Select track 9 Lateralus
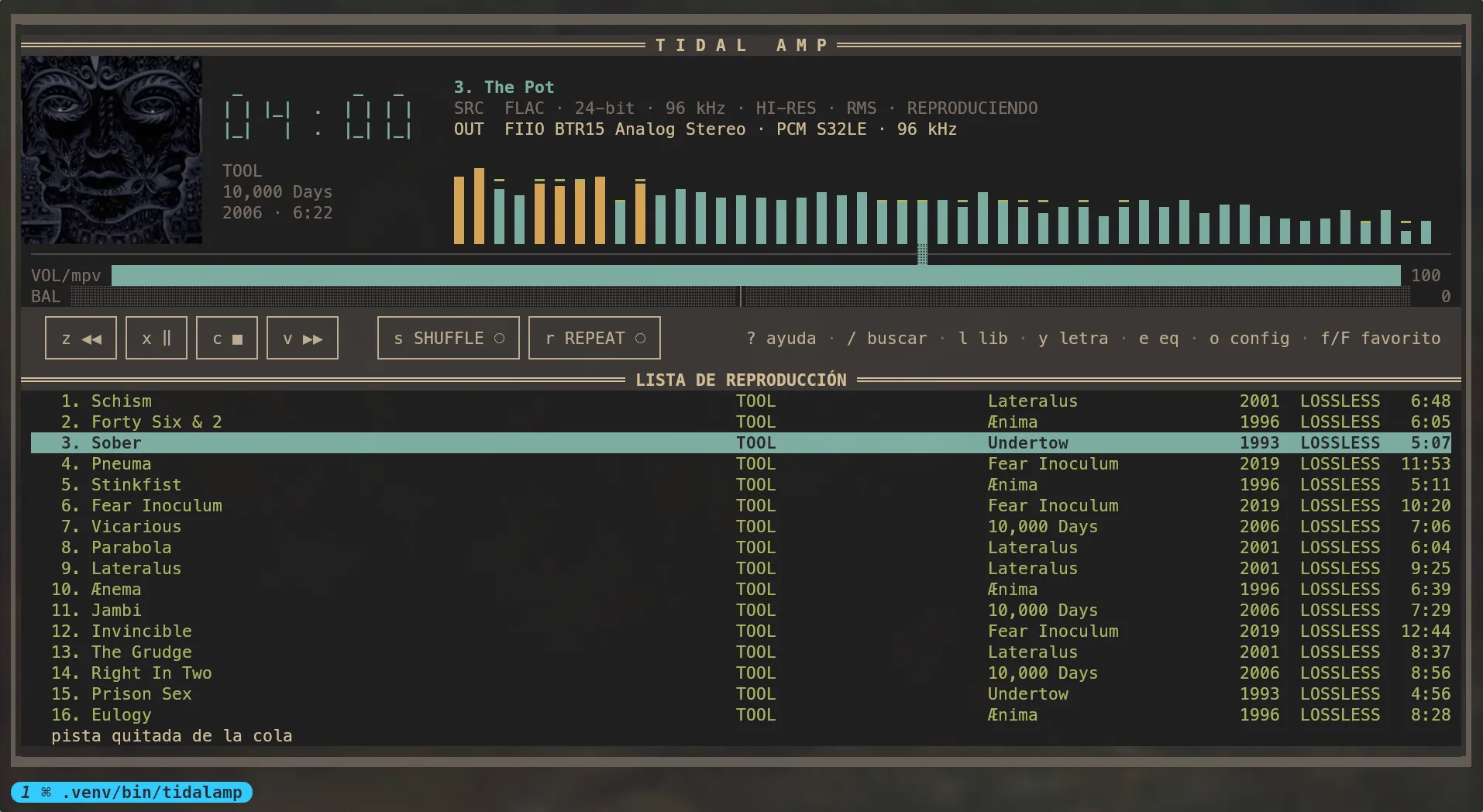The image size is (1483, 812). click(x=741, y=569)
